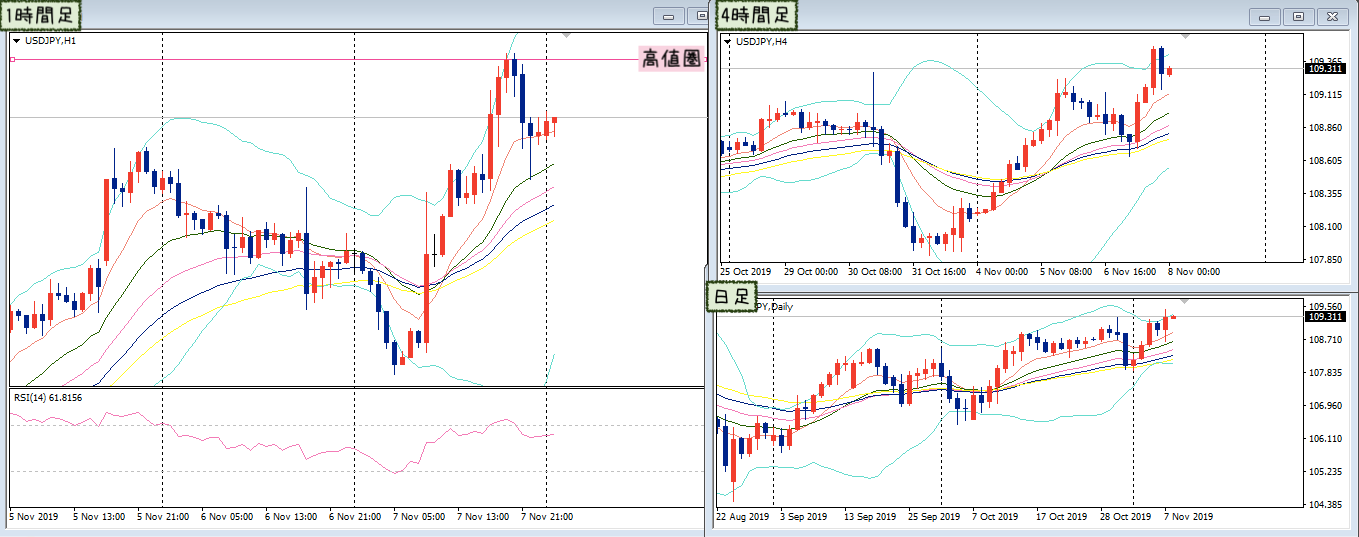
Task: Click the 7 Nov 13:00 time label
Action: click(482, 517)
